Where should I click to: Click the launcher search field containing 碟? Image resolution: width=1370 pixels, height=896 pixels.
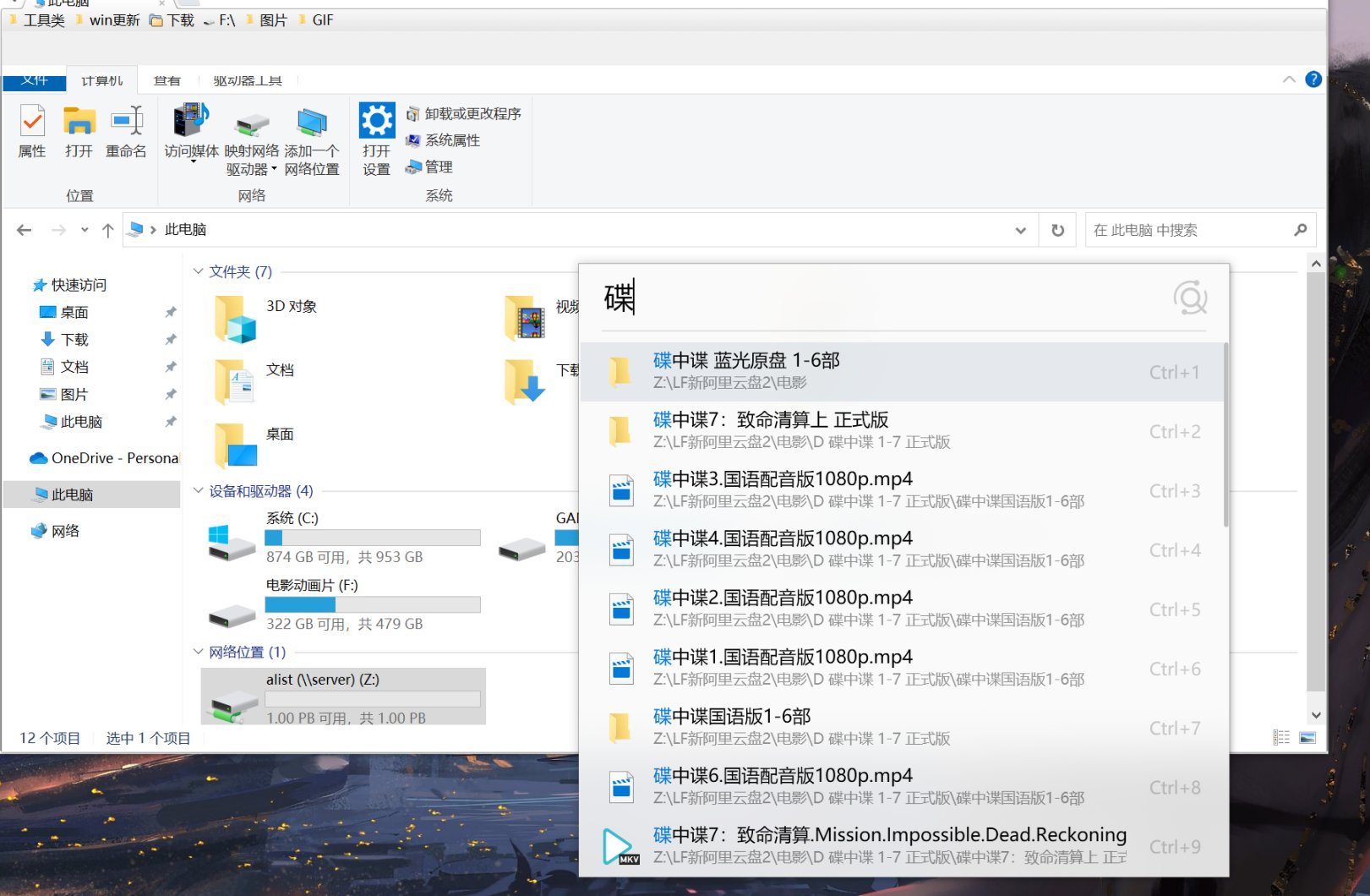tap(879, 298)
